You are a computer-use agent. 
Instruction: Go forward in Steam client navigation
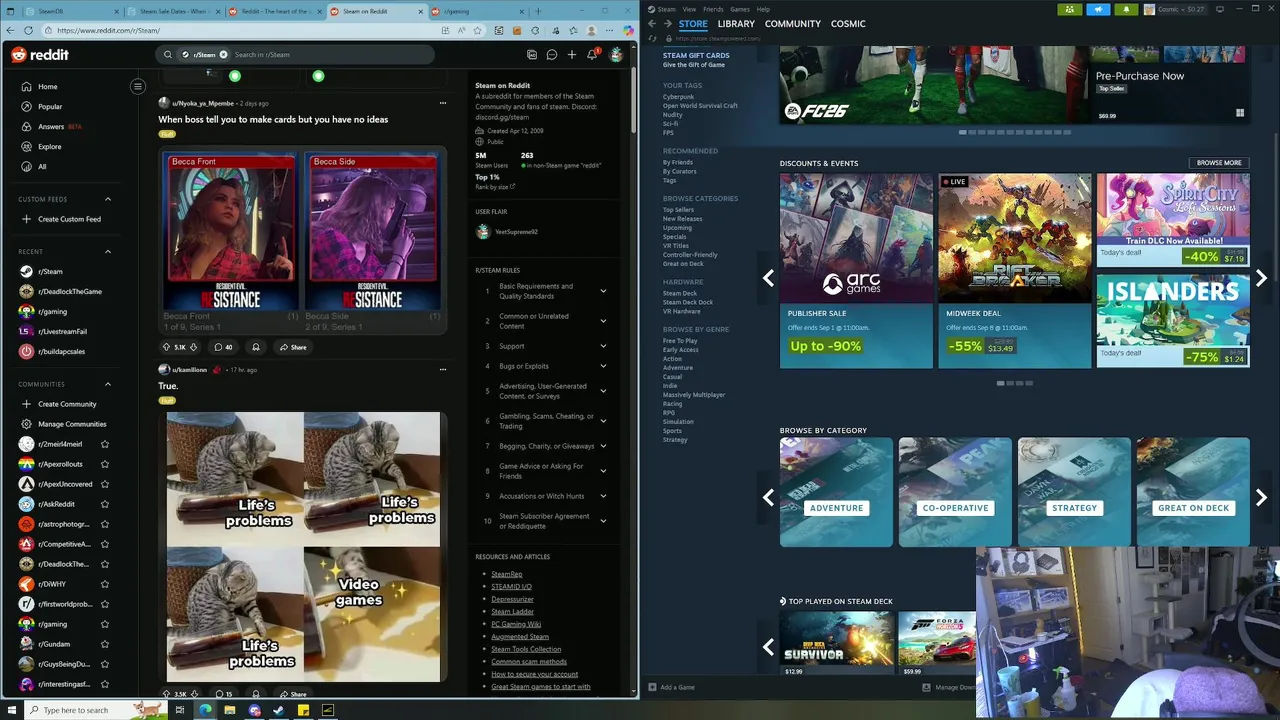667,24
